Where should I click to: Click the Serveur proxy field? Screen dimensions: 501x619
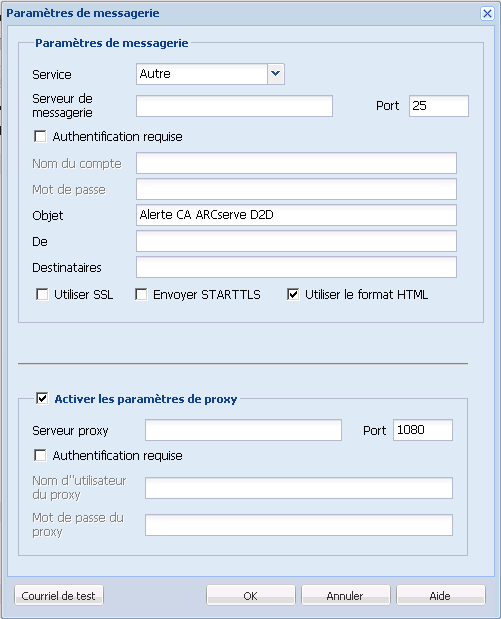click(x=243, y=430)
